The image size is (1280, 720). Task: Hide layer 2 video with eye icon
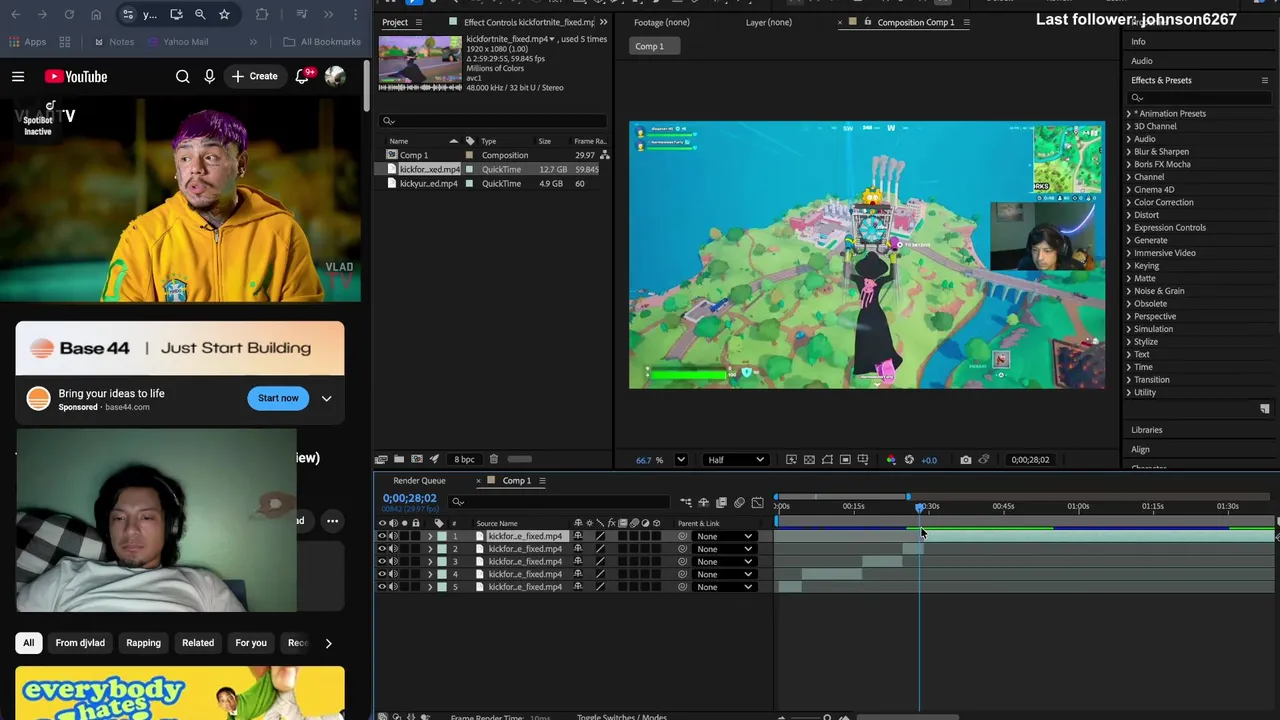(x=381, y=549)
